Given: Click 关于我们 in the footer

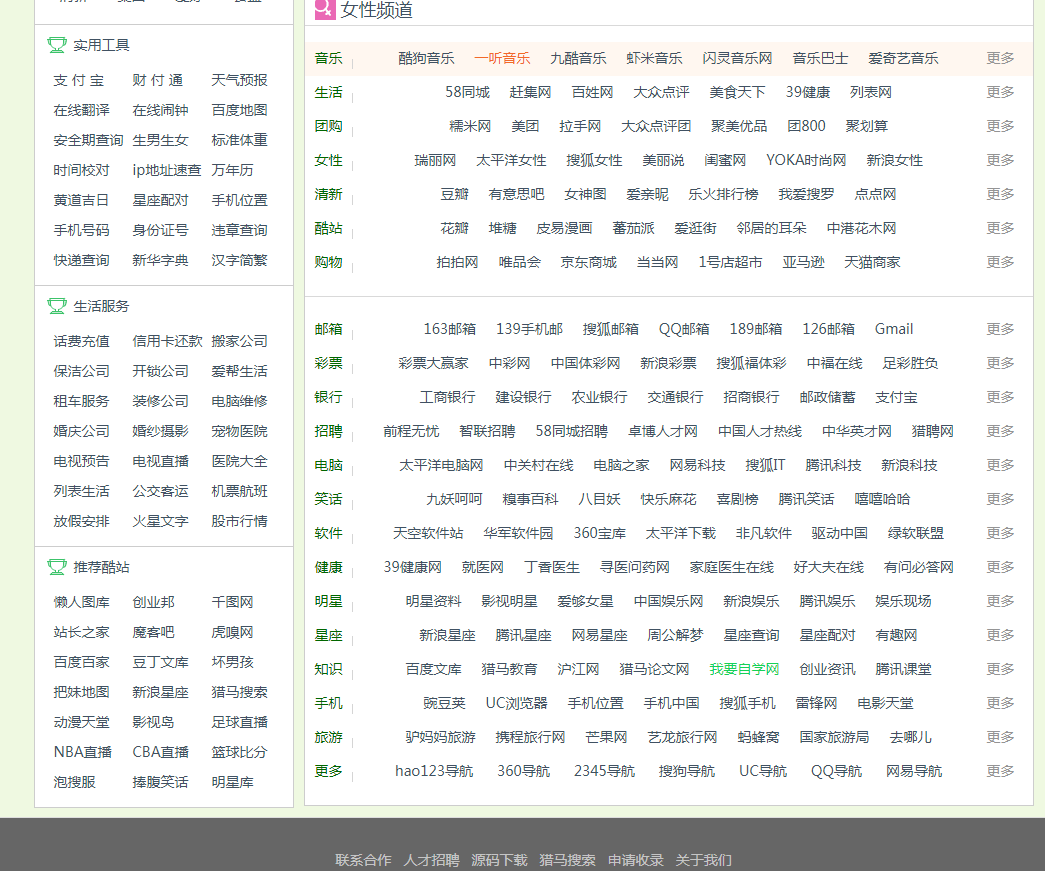Looking at the screenshot, I should (x=703, y=860).
